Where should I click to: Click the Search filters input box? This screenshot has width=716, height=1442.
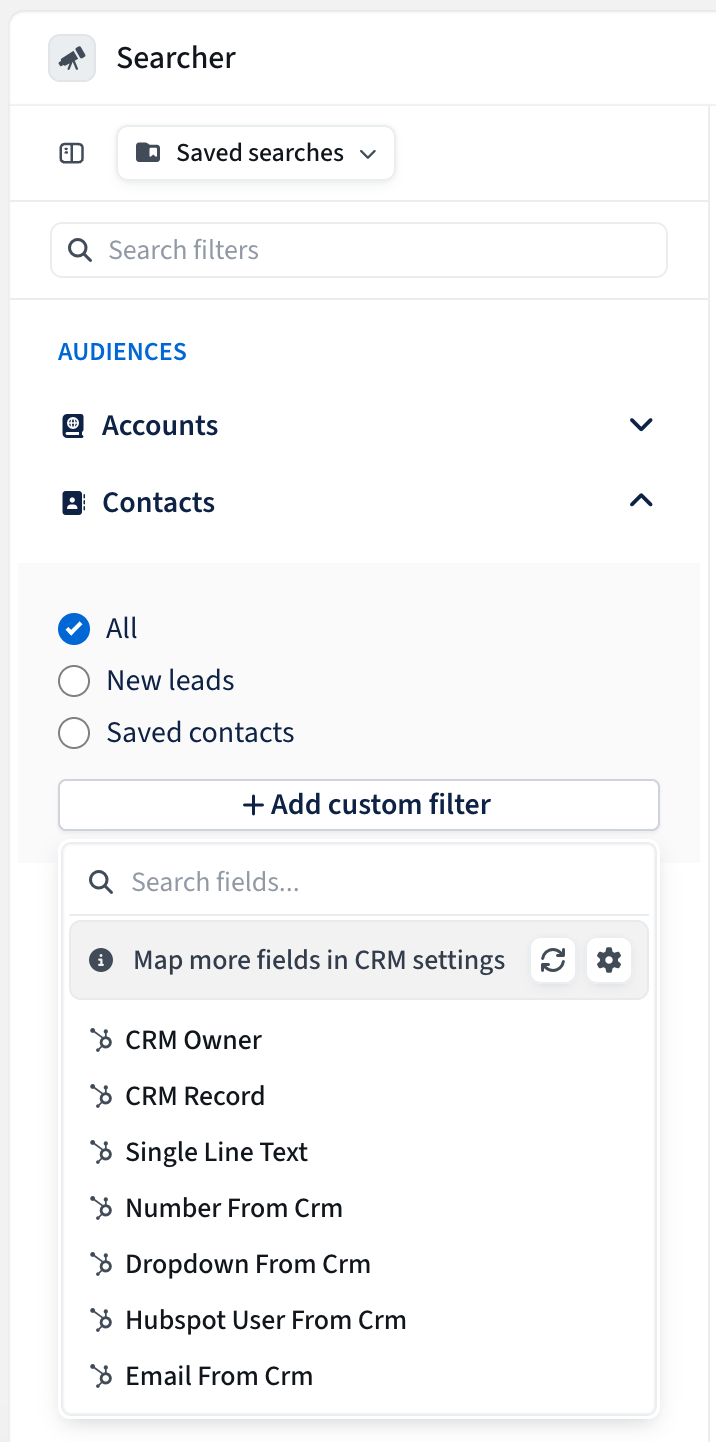coord(359,250)
